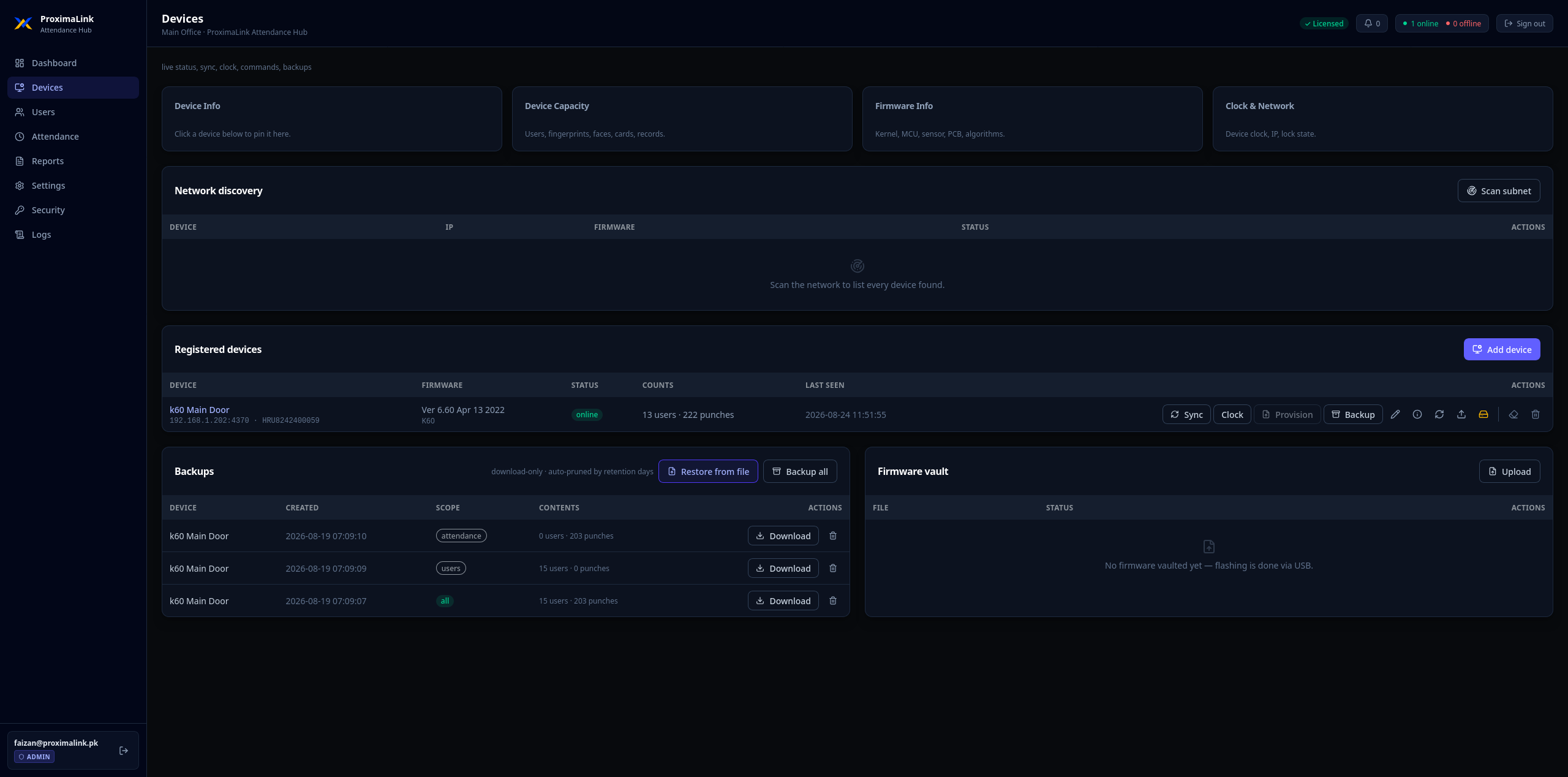Click the email 'faizan@proximalink.pk'
The width and height of the screenshot is (1568, 777).
coord(56,743)
